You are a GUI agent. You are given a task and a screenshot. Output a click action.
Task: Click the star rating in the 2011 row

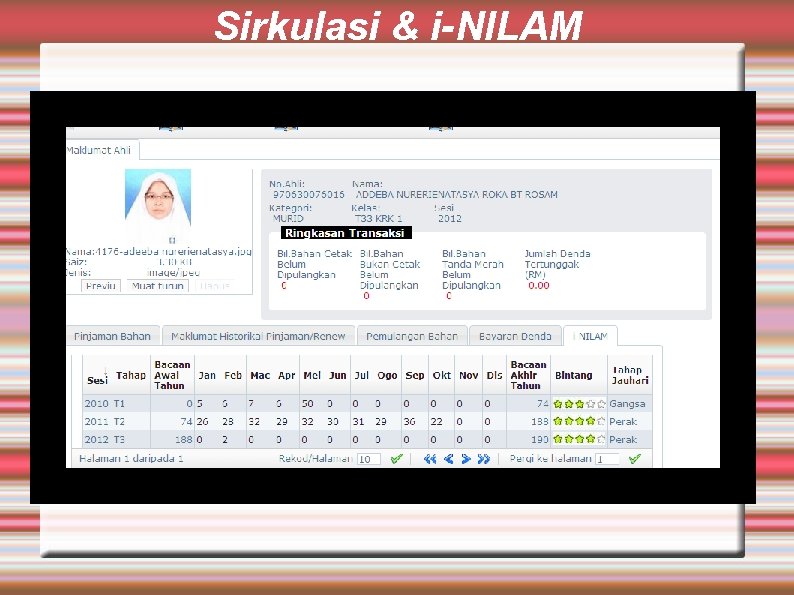click(x=579, y=421)
